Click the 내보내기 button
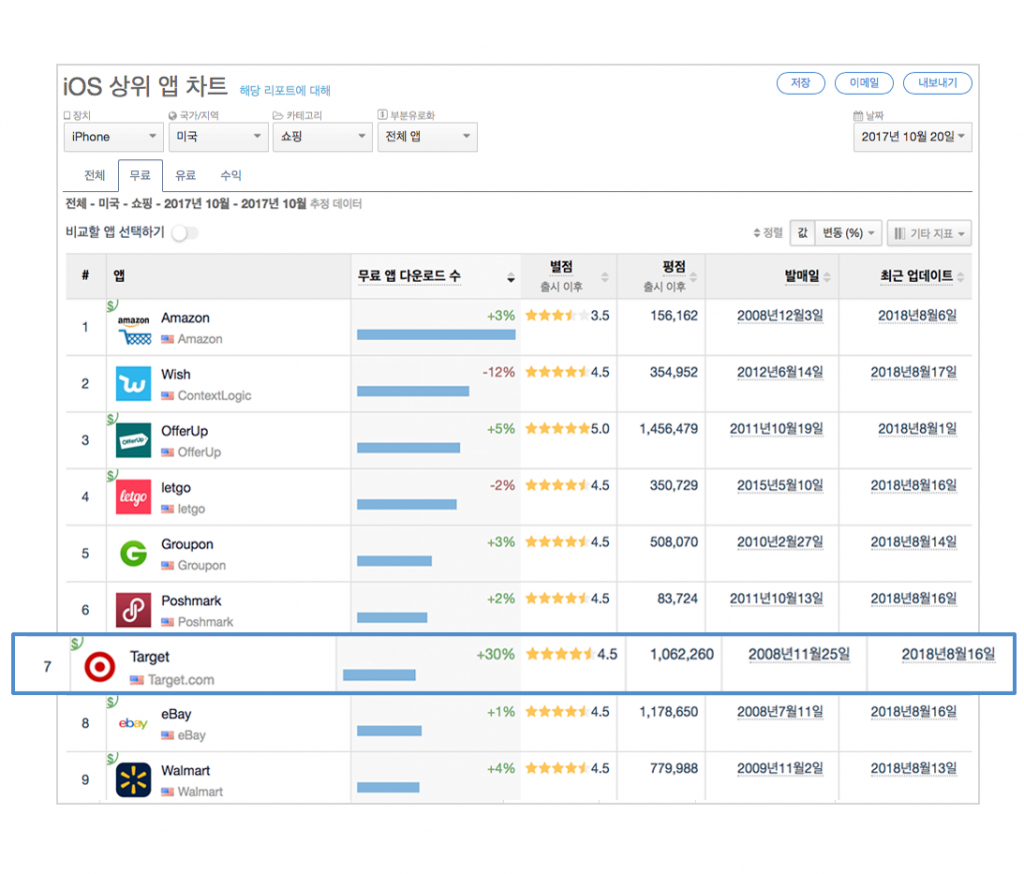 pyautogui.click(x=937, y=83)
